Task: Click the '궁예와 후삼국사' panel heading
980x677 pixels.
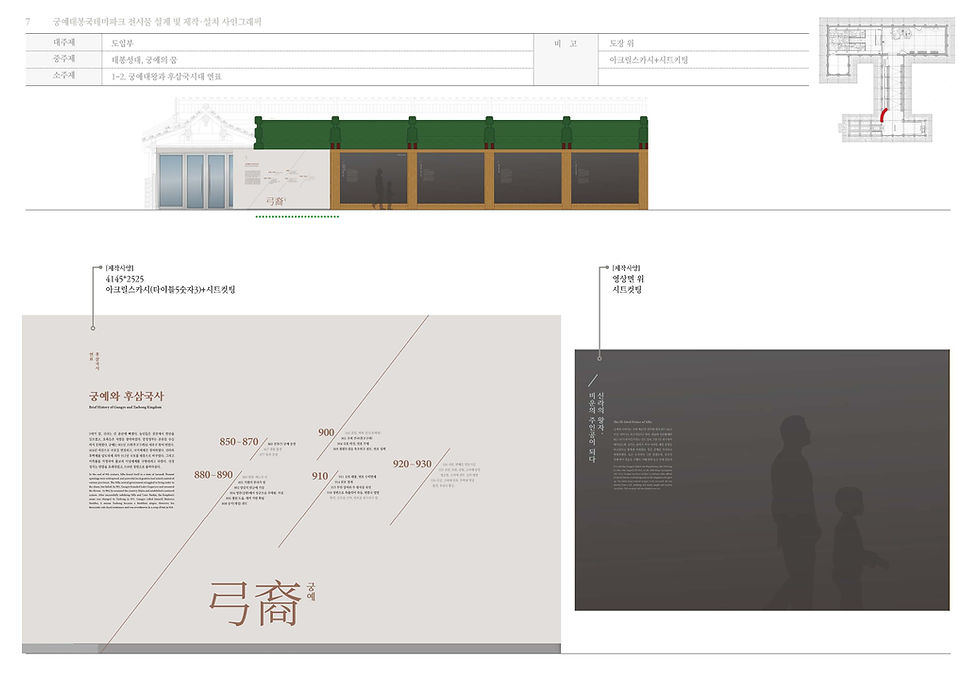Action: click(126, 396)
